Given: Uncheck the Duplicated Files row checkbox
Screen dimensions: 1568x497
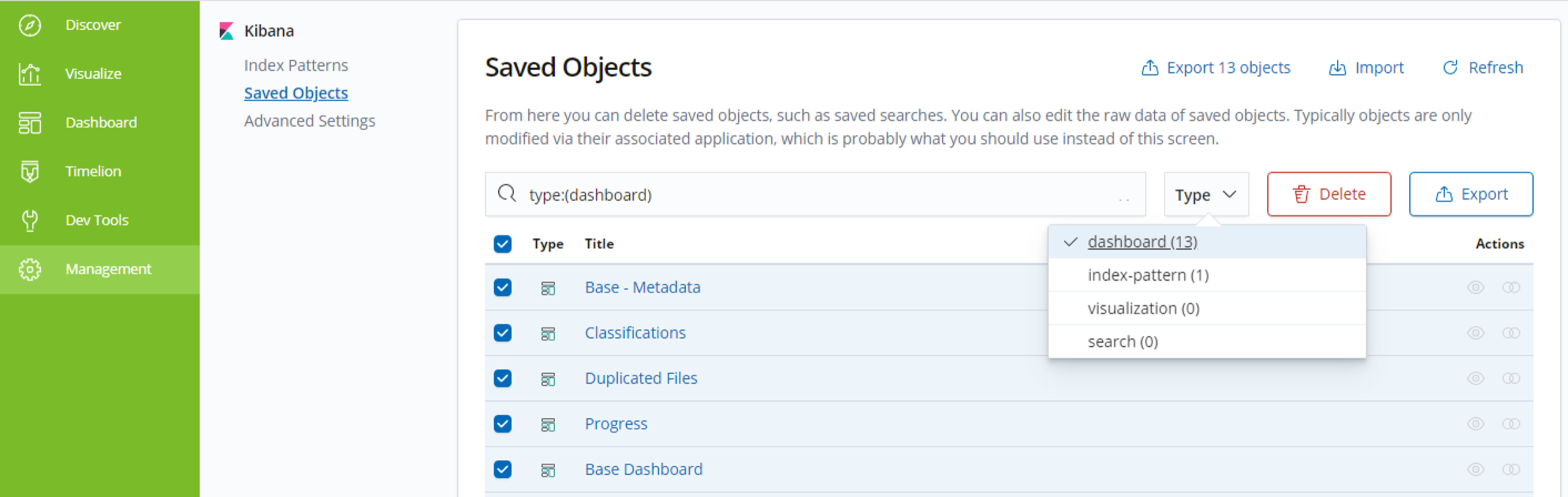Looking at the screenshot, I should [502, 378].
